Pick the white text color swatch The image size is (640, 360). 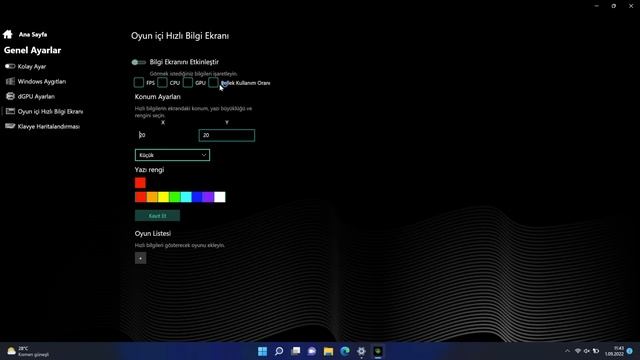(x=220, y=197)
